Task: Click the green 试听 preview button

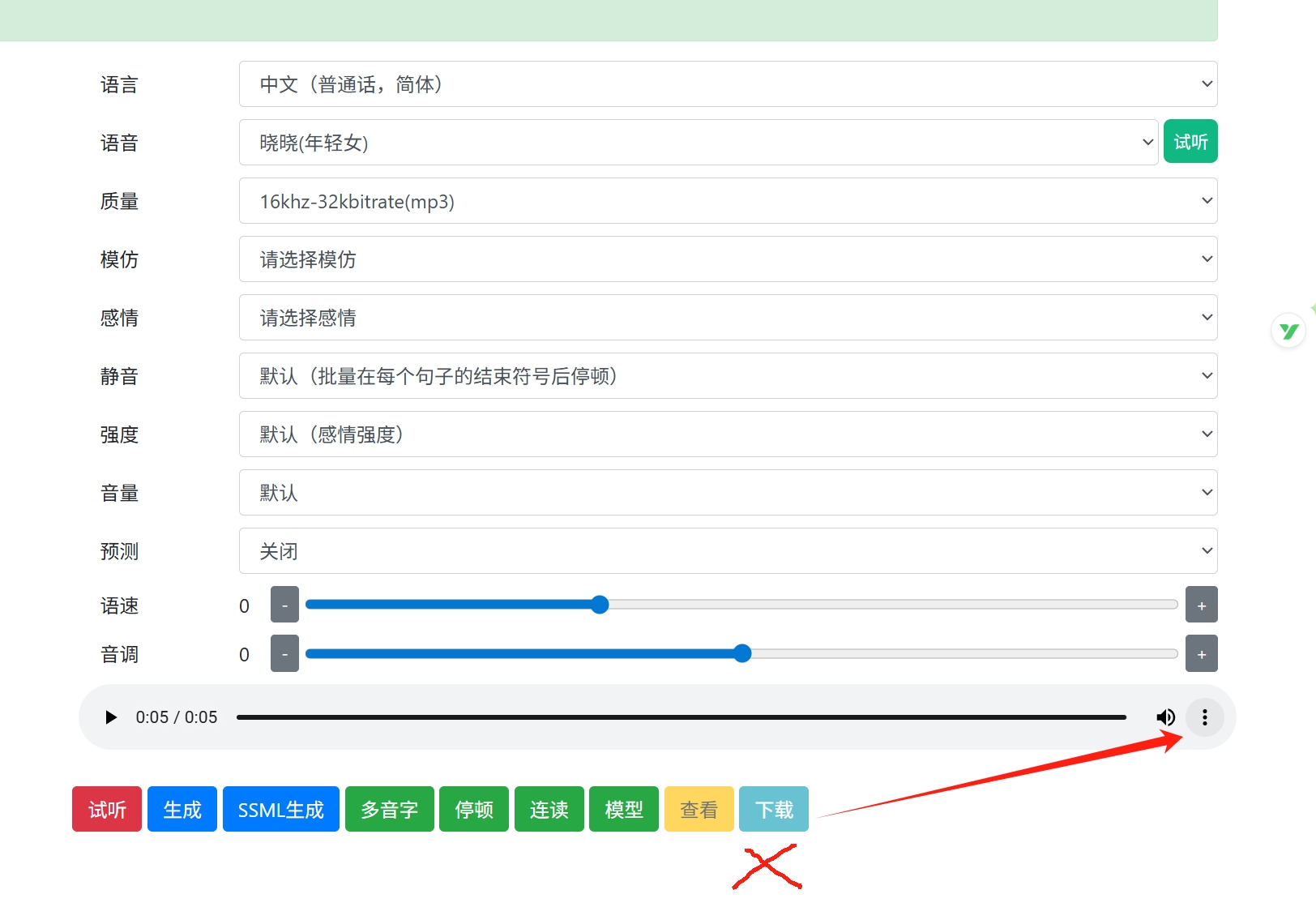Action: 1190,140
